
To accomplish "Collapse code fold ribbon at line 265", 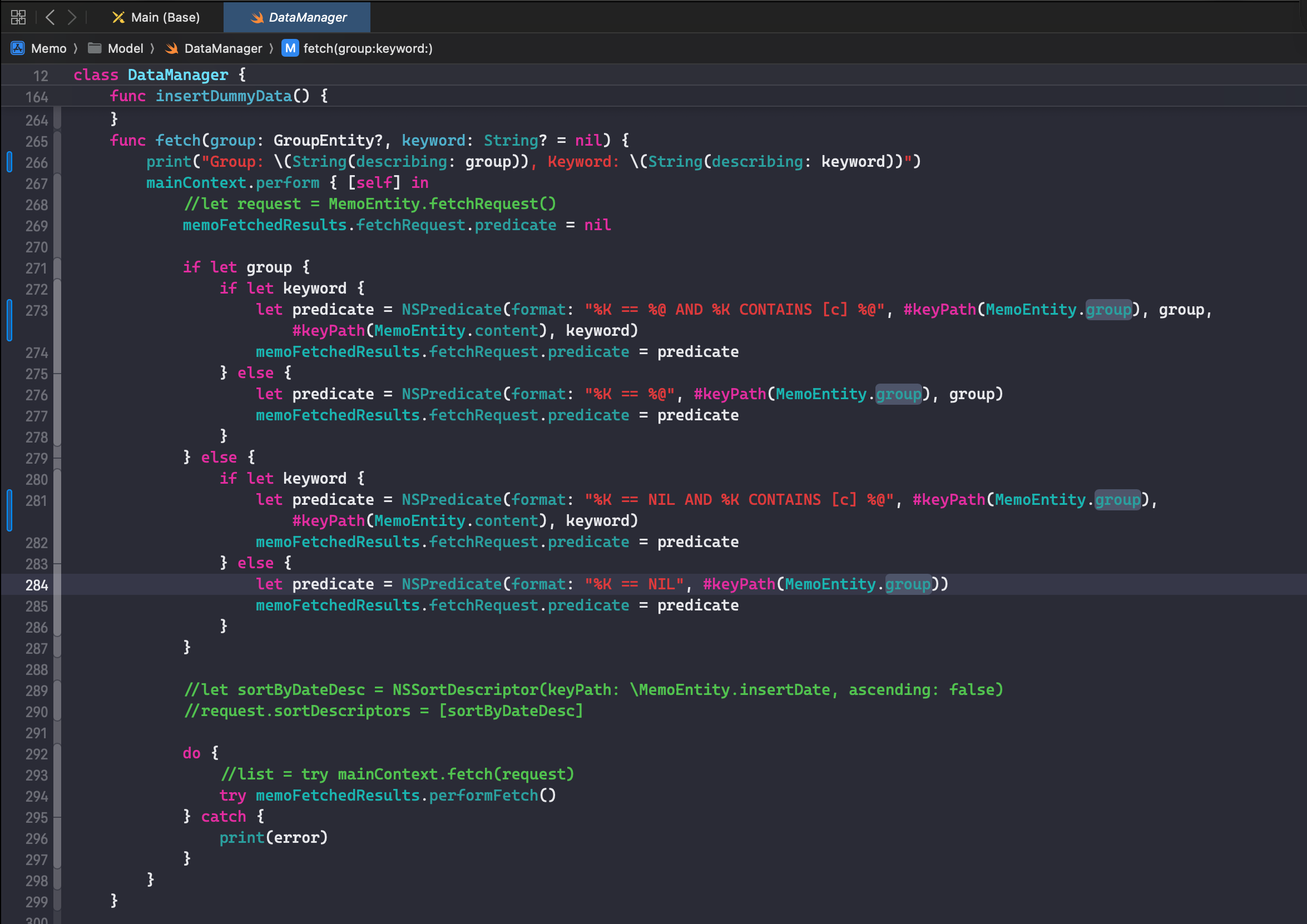I will click(57, 141).
